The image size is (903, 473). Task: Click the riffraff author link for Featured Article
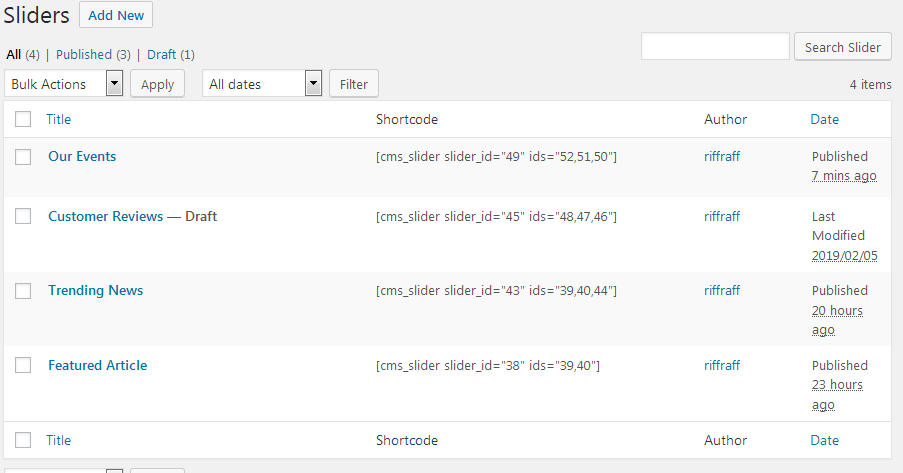(722, 366)
